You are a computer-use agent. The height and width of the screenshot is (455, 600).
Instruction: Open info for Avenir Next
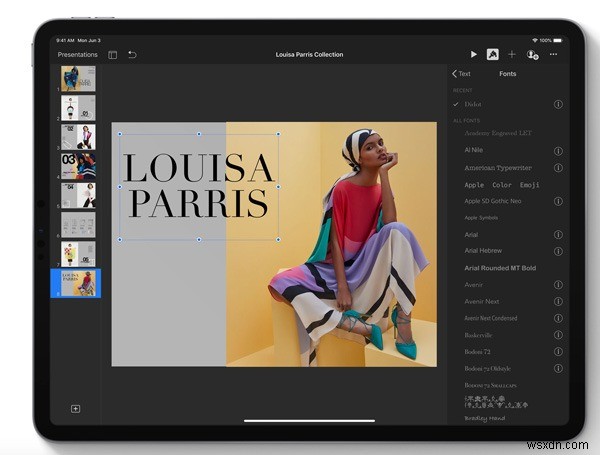558,302
